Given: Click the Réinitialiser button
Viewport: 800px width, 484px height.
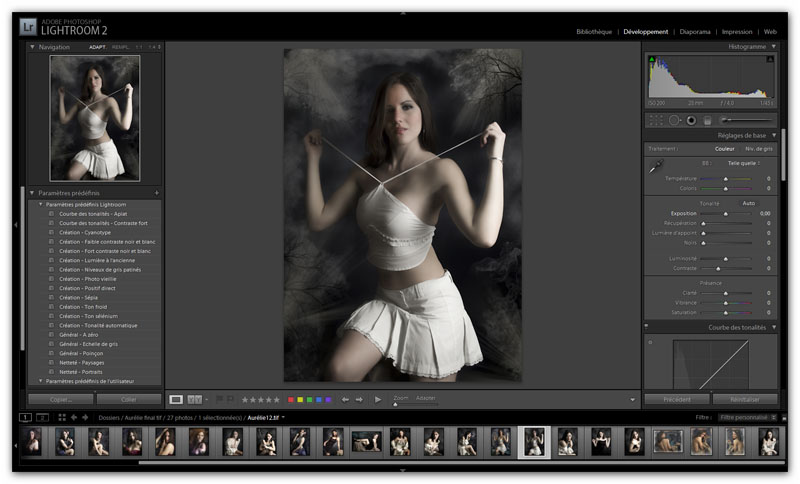Looking at the screenshot, I should [745, 399].
